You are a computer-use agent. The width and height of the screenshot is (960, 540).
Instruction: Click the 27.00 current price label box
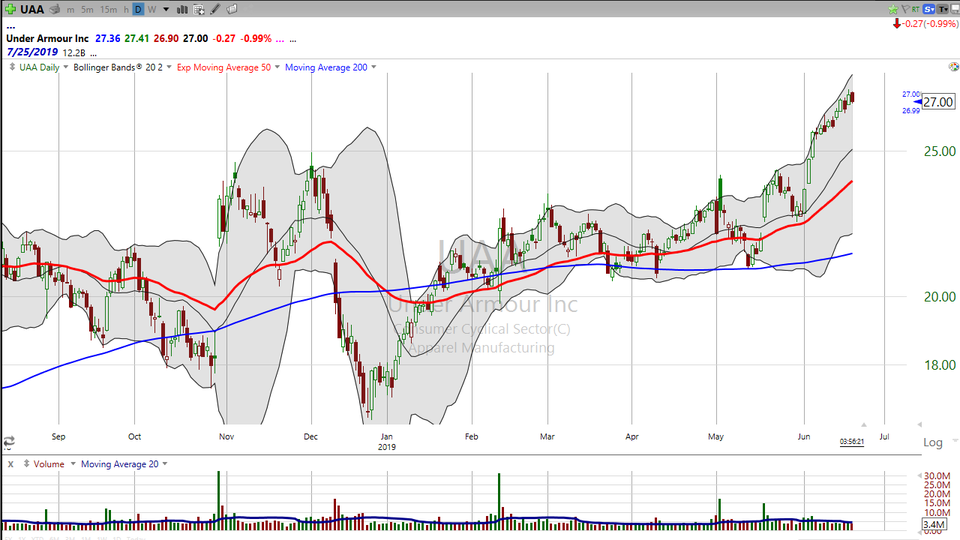pyautogui.click(x=938, y=102)
